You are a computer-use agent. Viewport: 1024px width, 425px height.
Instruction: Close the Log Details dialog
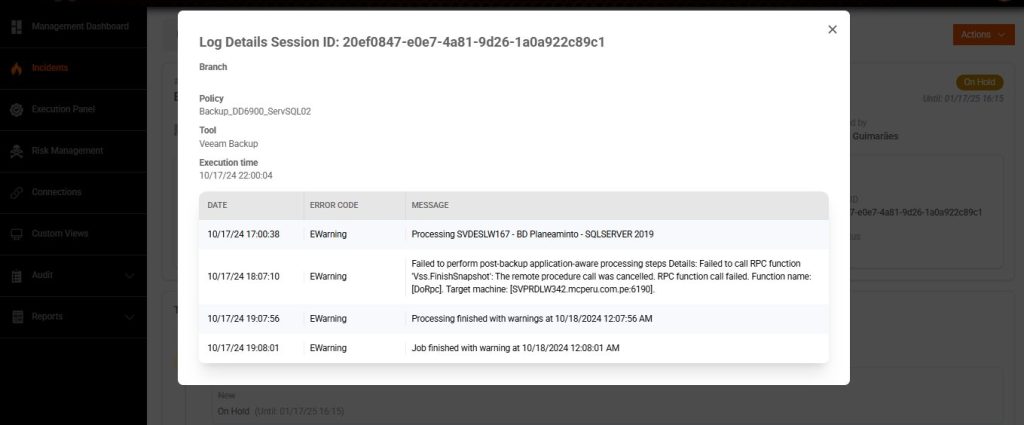832,30
